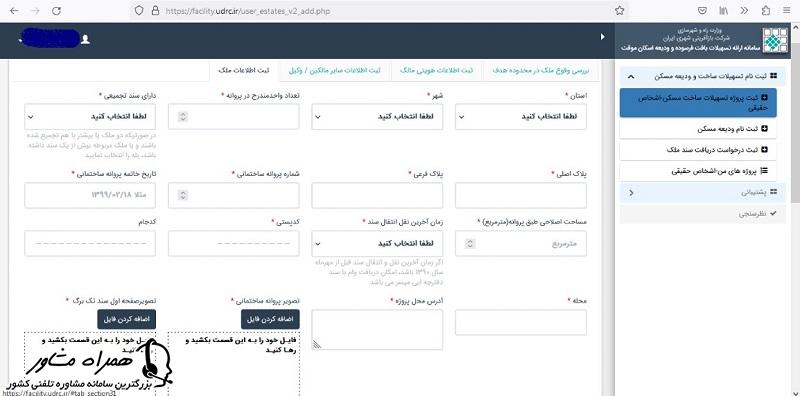Open the نظرسنجی sidebar item

pos(702,214)
